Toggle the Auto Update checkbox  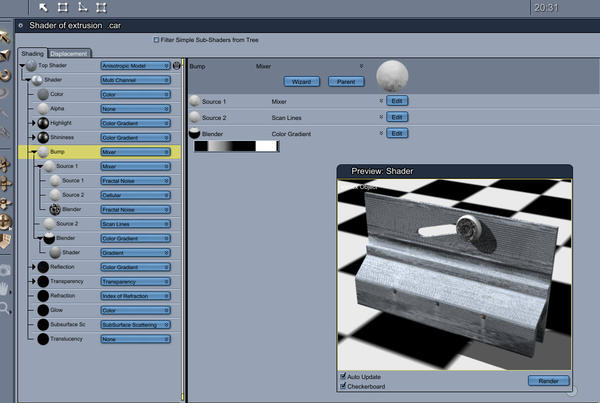coord(343,376)
